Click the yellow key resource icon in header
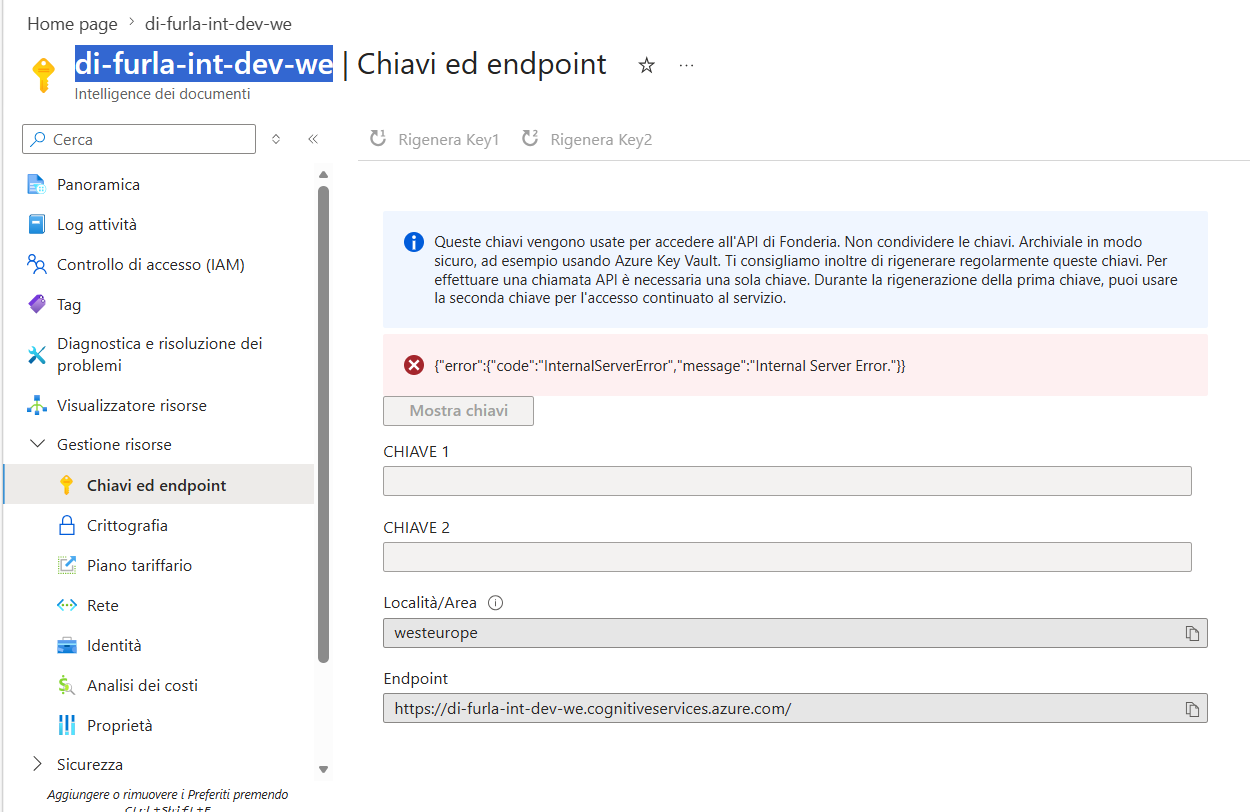Screen dimensions: 1250x812 click(42, 75)
